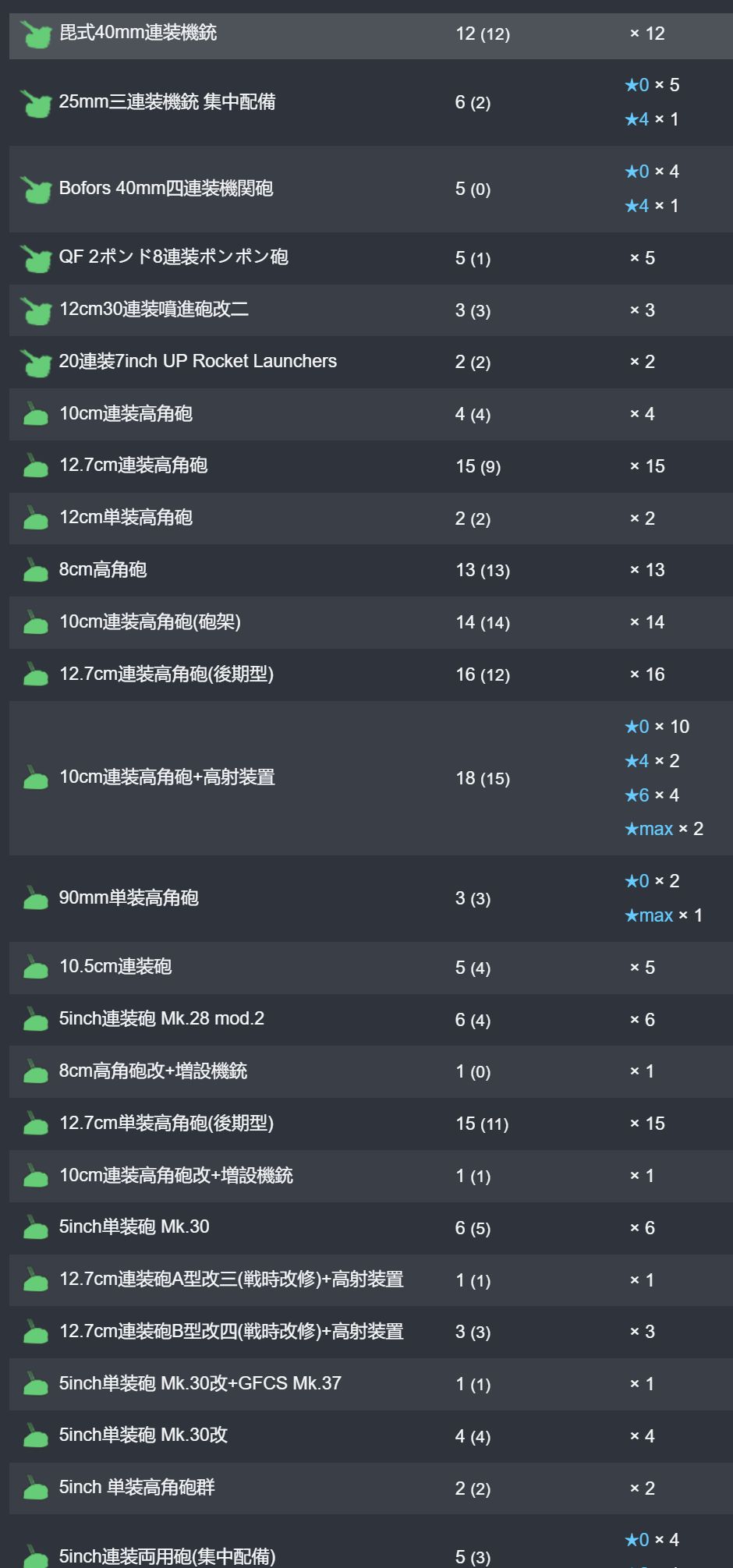Image resolution: width=733 pixels, height=1568 pixels.
Task: Select the 12cm30連装噴進砲改二 equipment name
Action: tap(154, 310)
